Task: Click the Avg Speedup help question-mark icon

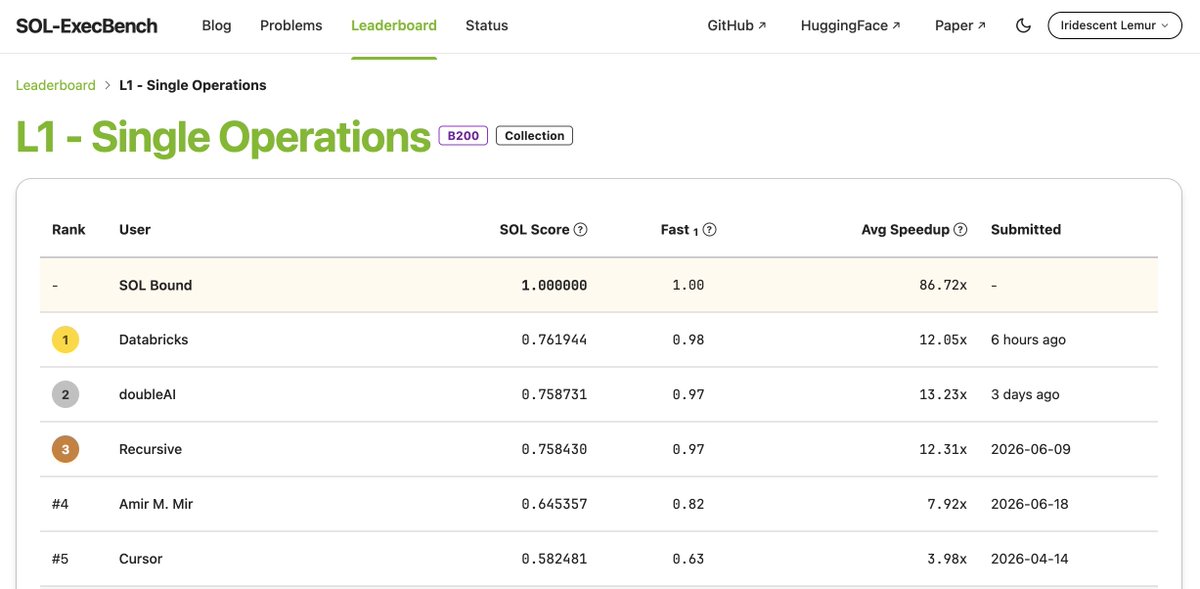Action: (x=961, y=230)
